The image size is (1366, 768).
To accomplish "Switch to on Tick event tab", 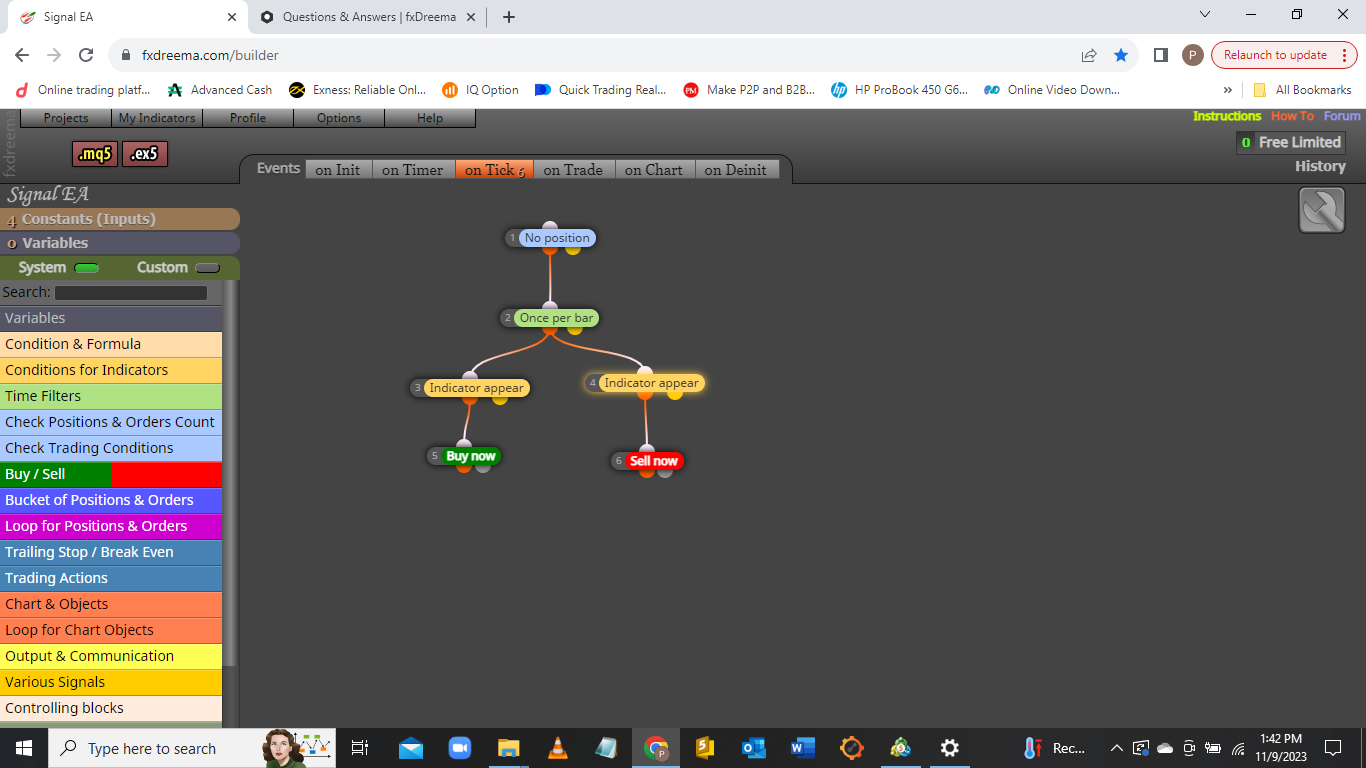I will tap(494, 170).
